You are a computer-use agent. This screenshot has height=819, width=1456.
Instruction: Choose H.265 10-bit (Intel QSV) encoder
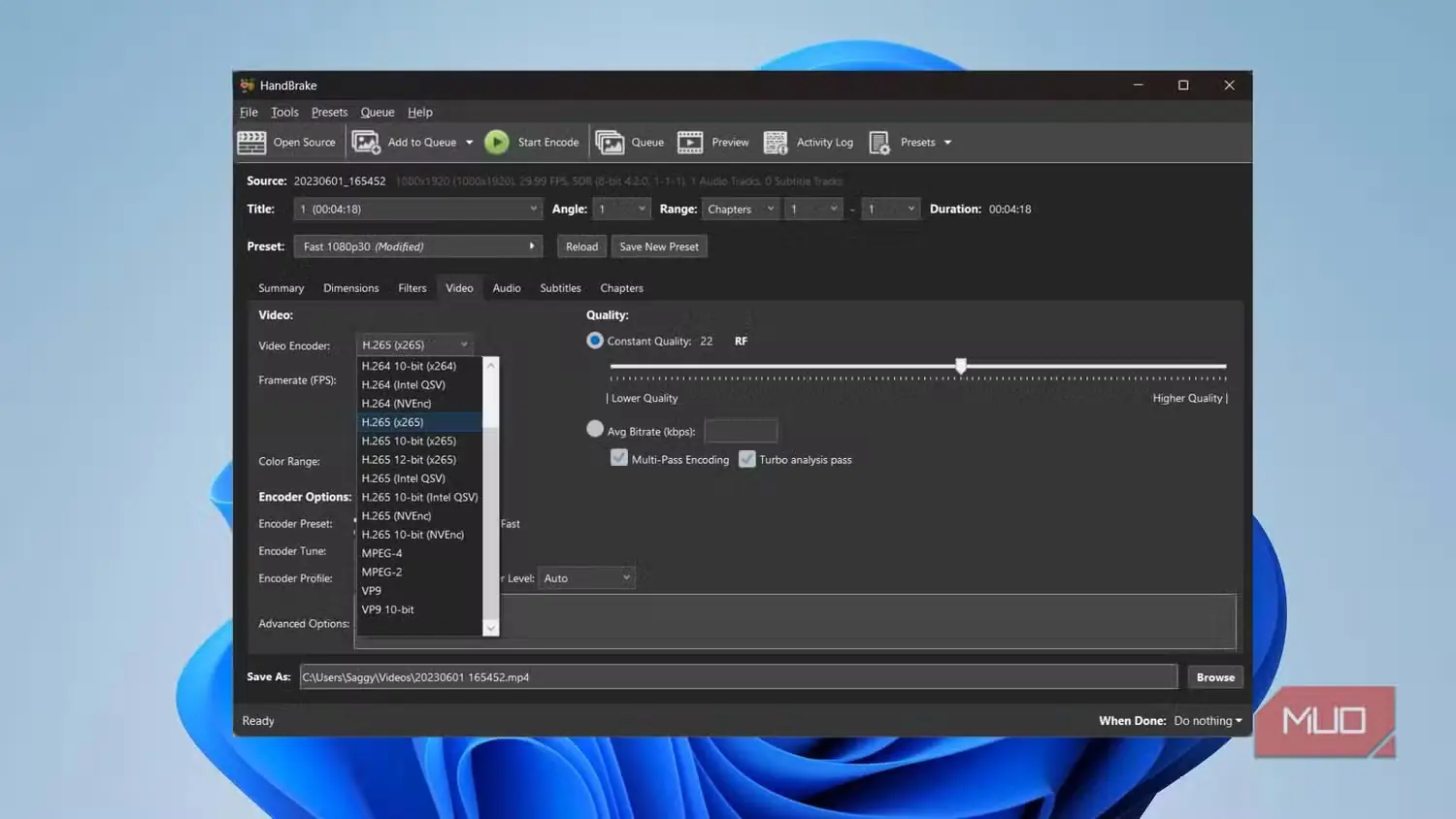pyautogui.click(x=419, y=497)
